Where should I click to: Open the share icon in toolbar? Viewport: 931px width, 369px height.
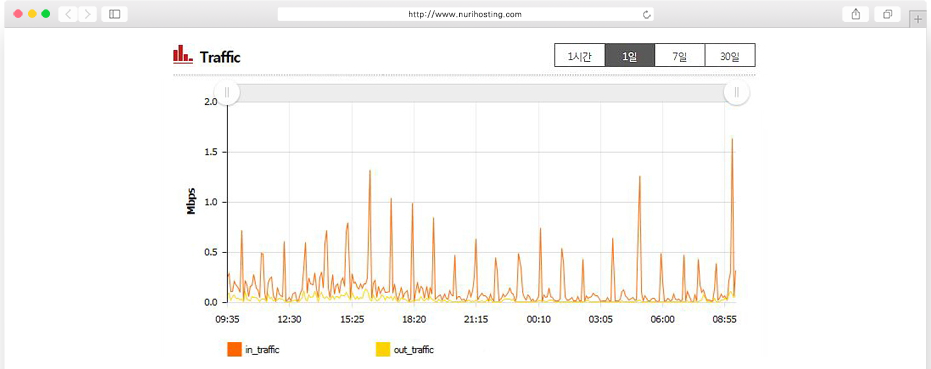pos(856,14)
